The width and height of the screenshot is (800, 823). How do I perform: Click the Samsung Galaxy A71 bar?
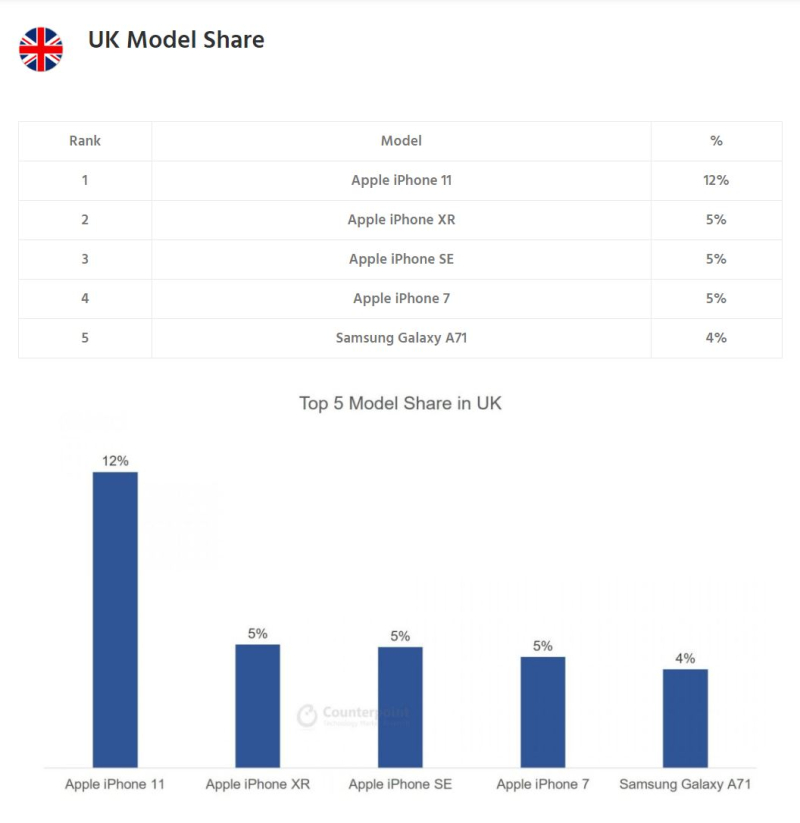click(685, 717)
